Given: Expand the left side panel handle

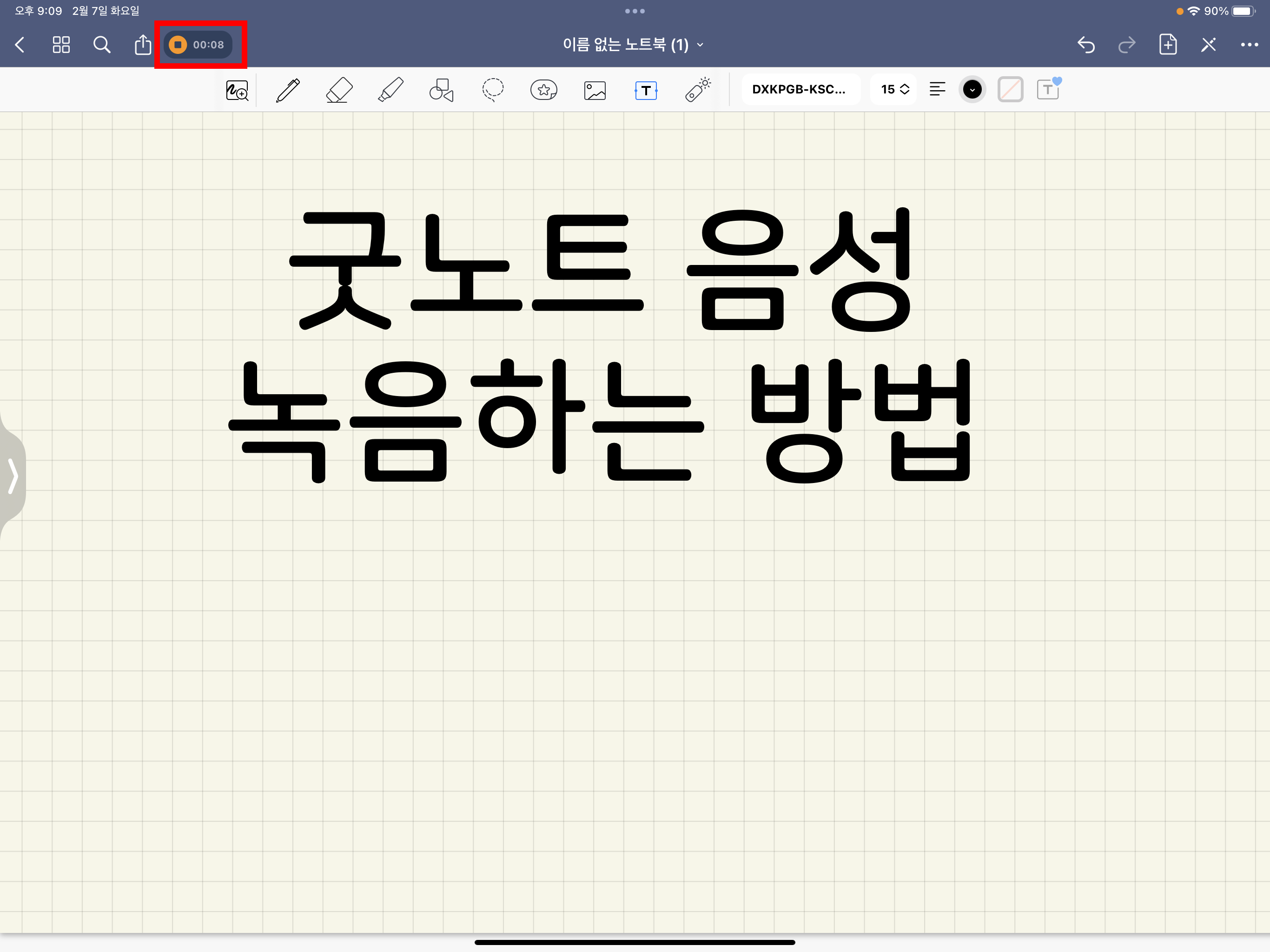Looking at the screenshot, I should pyautogui.click(x=13, y=476).
